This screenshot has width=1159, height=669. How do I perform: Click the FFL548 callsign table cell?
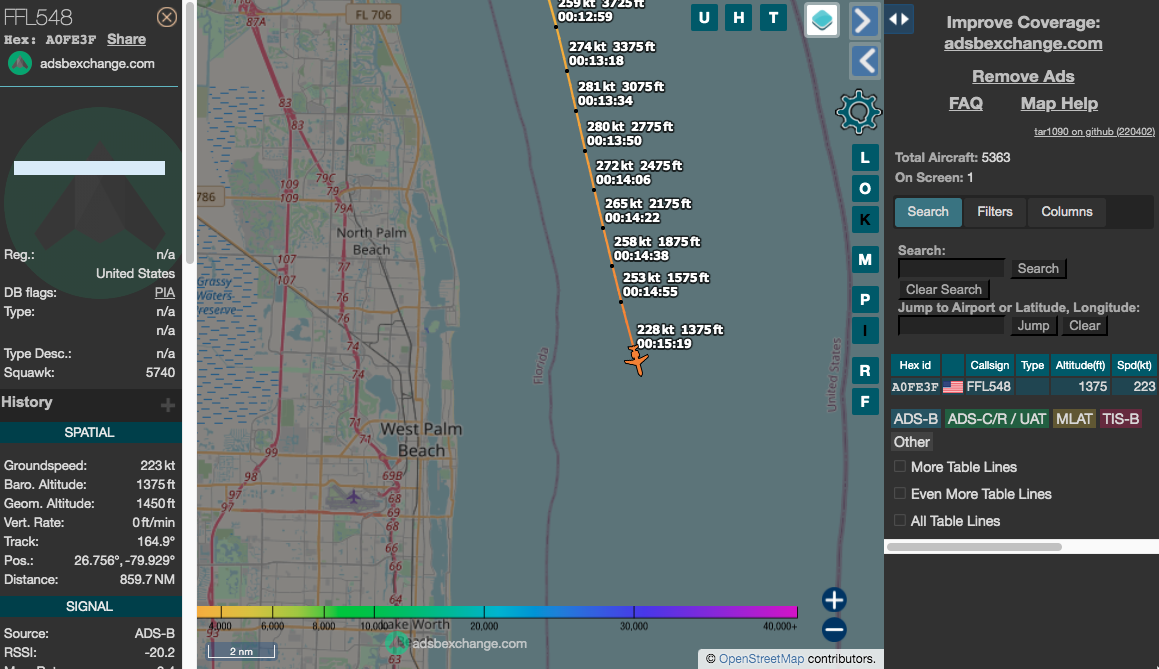pyautogui.click(x=989, y=387)
